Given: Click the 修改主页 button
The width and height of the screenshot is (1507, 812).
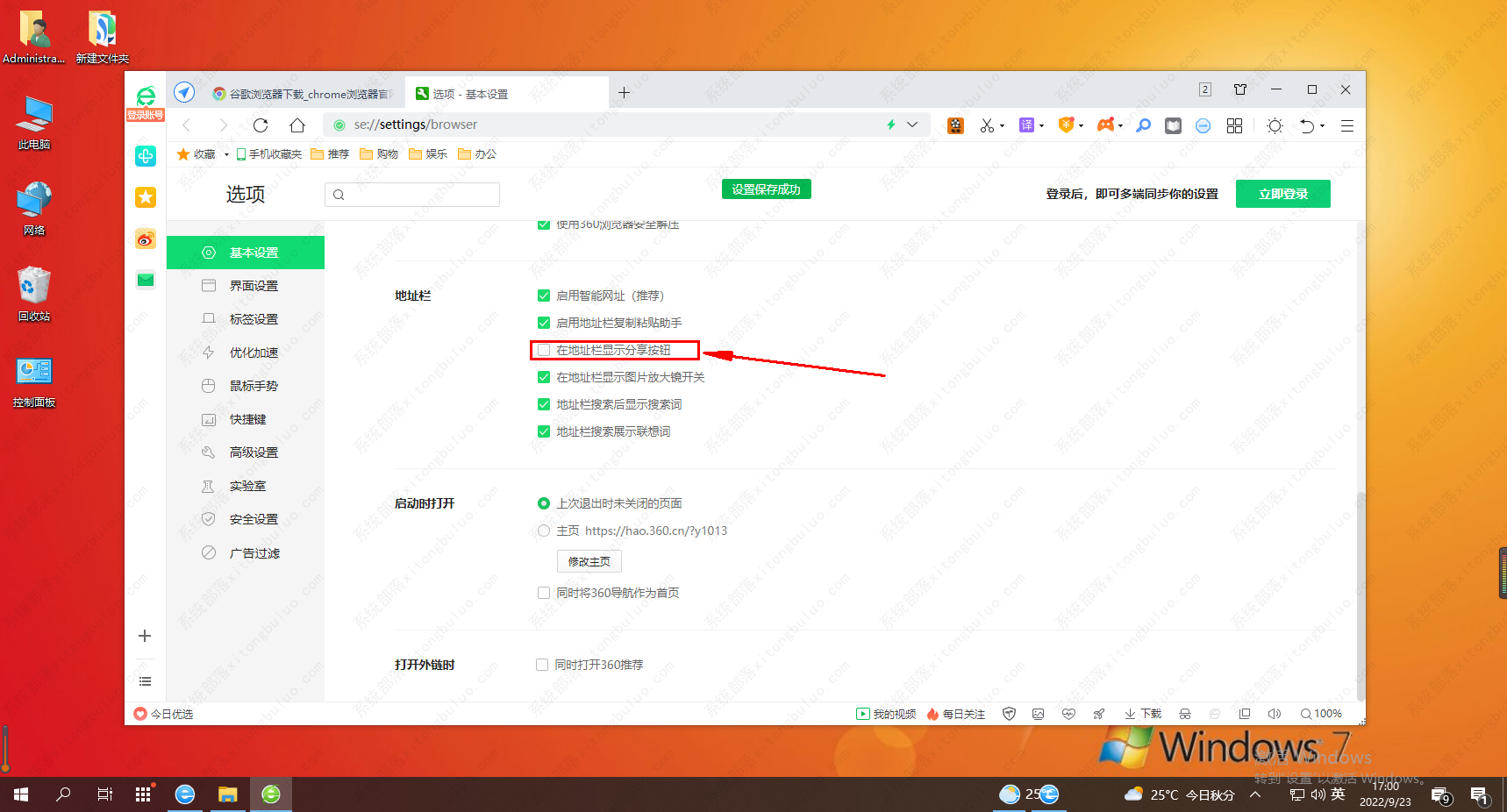Looking at the screenshot, I should point(589,561).
